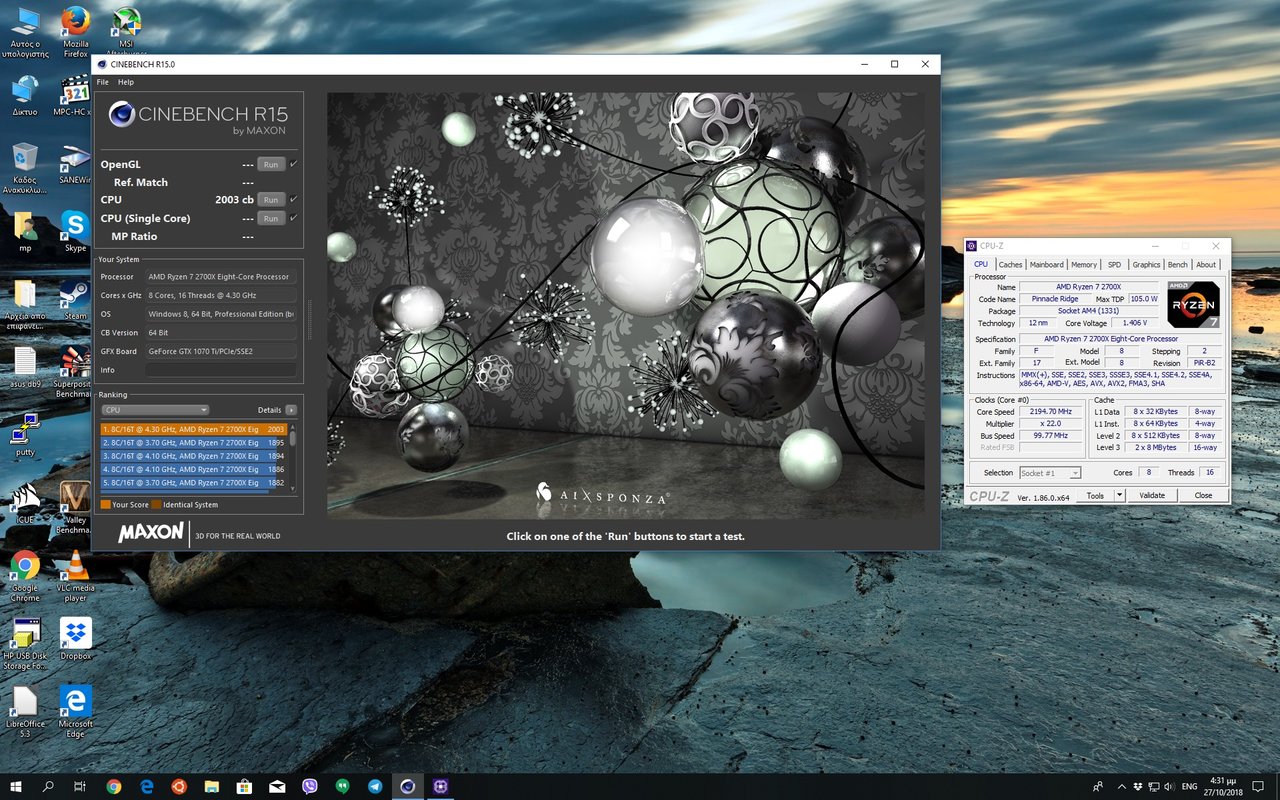Click the ranking list vertical scrollbar
The image size is (1280, 800).
[x=293, y=456]
